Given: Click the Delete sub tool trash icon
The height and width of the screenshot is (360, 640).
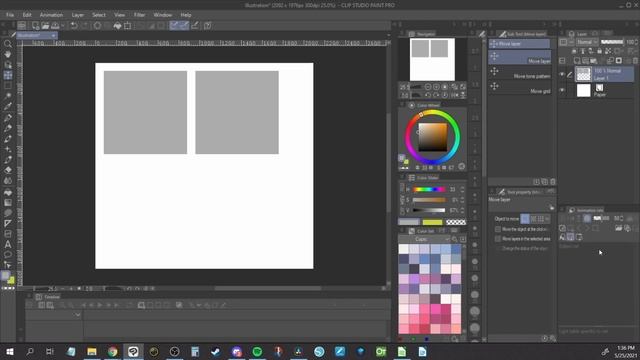Looking at the screenshot, I should click(553, 182).
